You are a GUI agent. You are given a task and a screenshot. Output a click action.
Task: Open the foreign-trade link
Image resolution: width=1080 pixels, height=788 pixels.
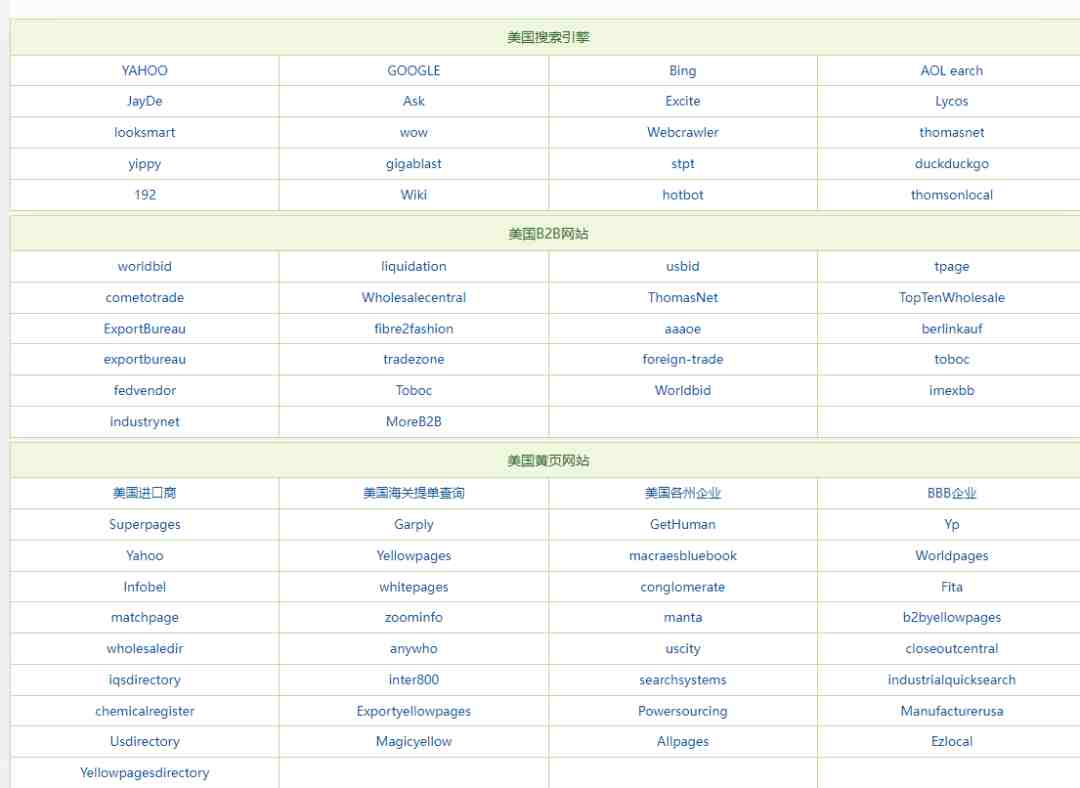tap(683, 359)
